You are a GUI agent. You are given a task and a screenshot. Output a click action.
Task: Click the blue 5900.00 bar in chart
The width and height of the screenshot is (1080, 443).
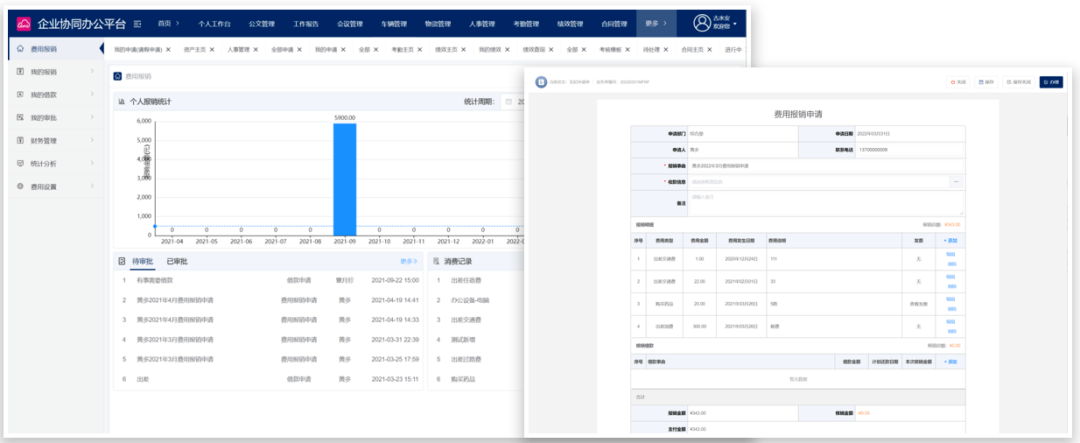345,176
